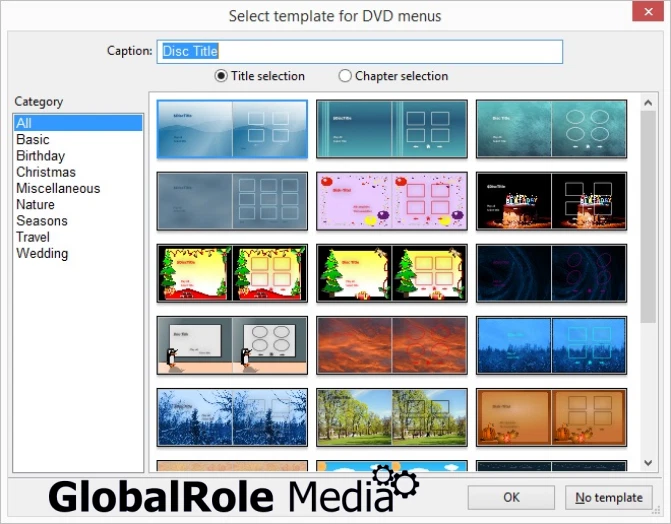Click the template list scrollbar thumb

tap(648, 217)
